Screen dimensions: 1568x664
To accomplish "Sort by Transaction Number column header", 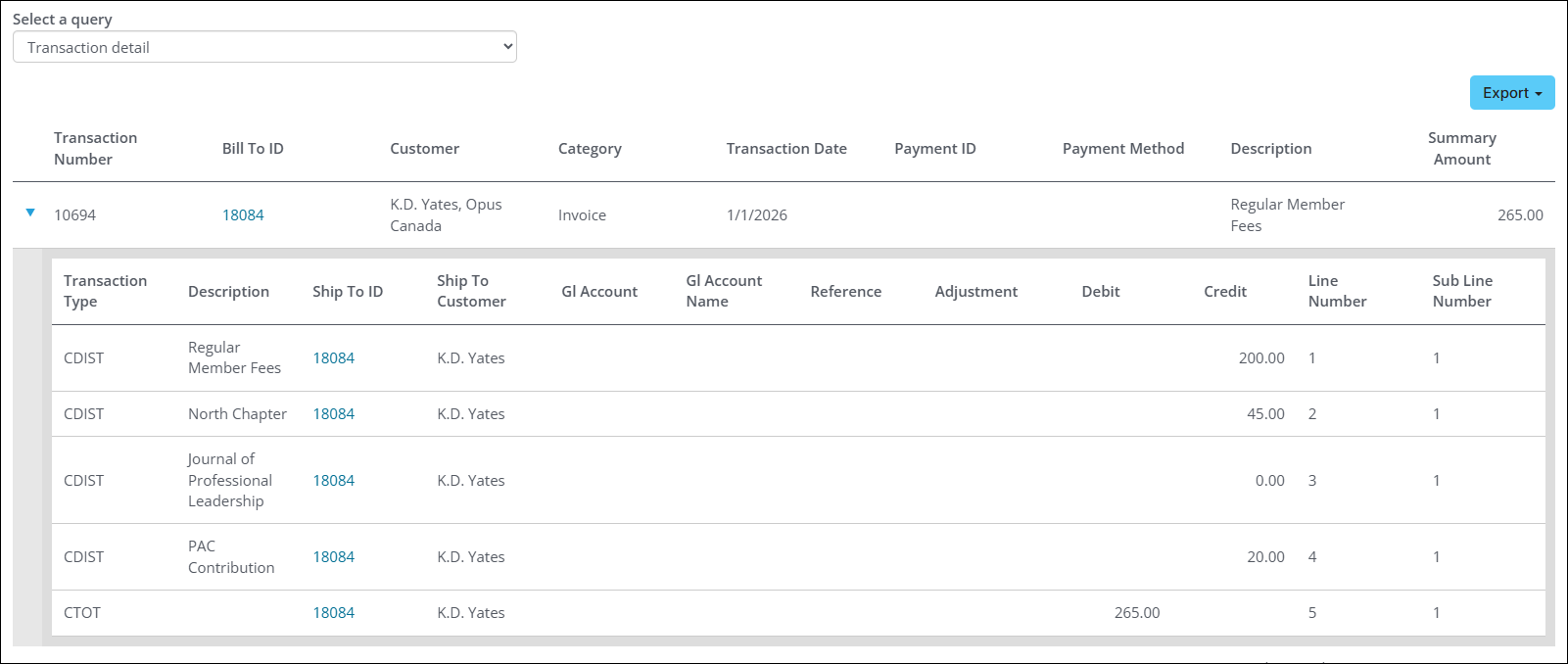I will (x=95, y=149).
